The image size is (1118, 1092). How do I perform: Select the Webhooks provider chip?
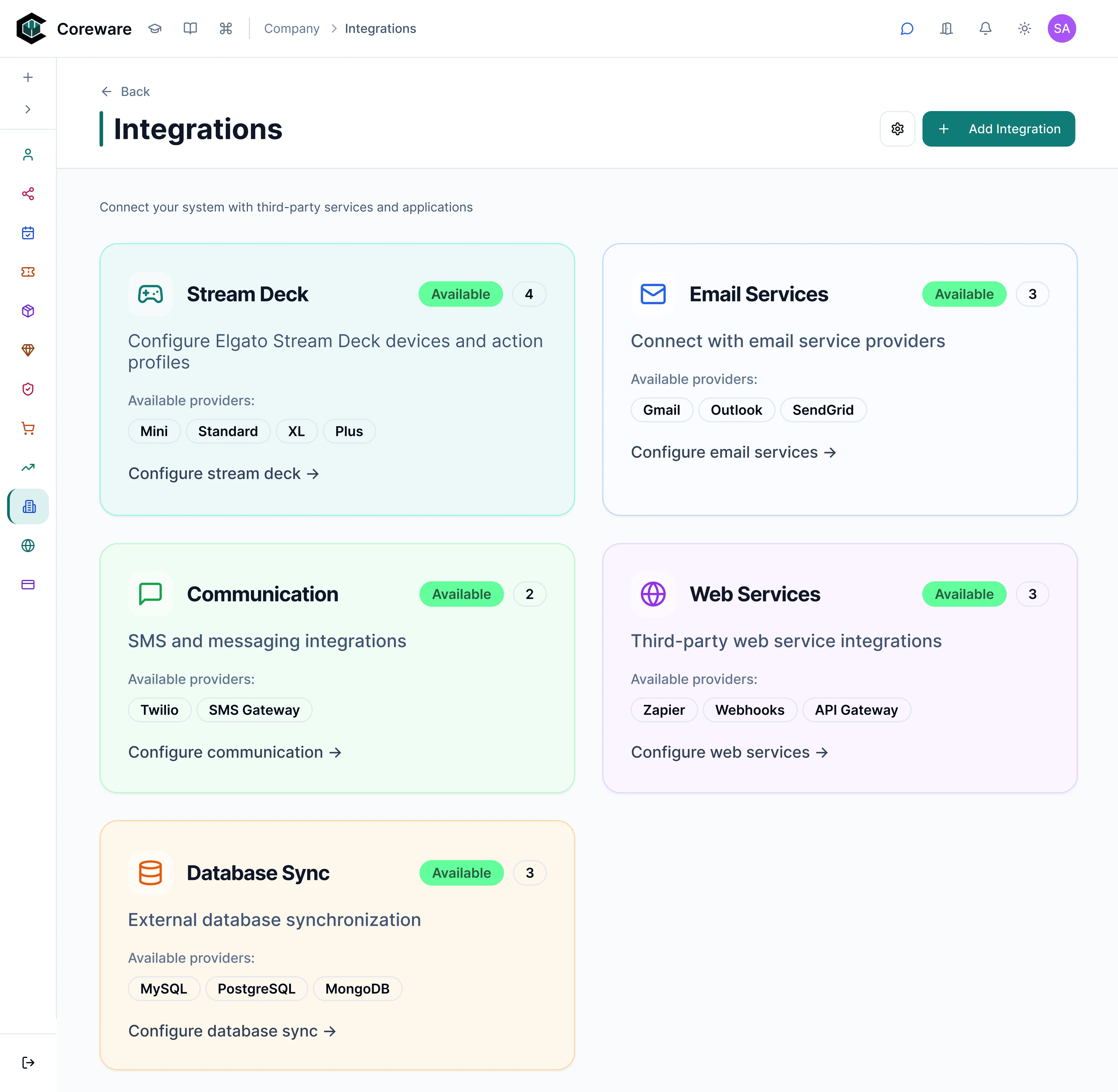pos(750,710)
